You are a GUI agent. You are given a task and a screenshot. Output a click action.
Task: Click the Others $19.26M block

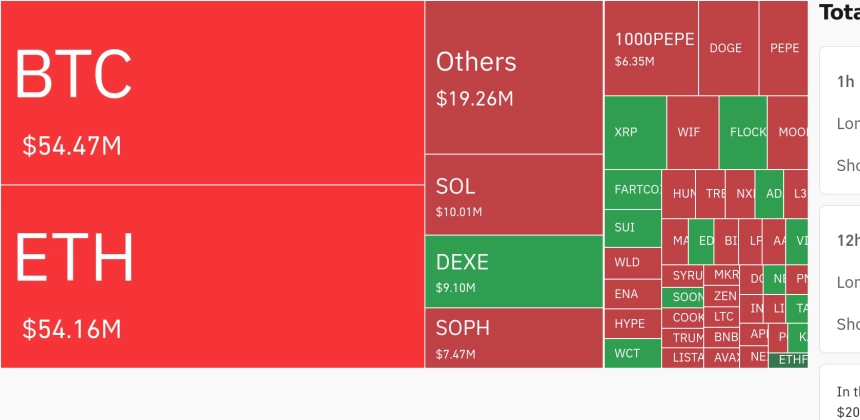pos(514,77)
